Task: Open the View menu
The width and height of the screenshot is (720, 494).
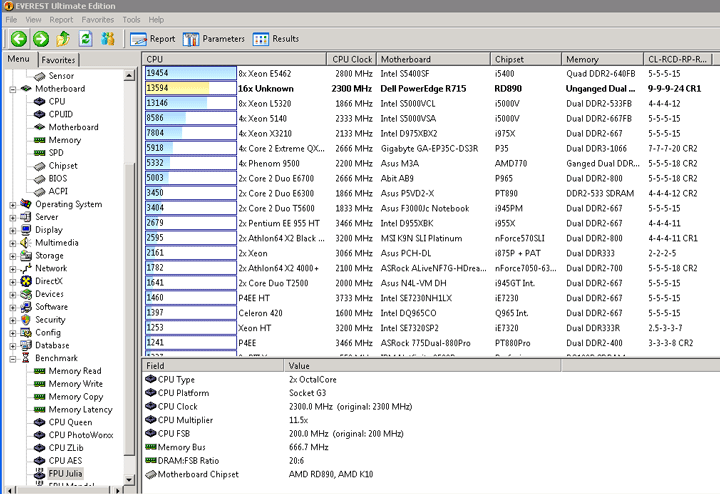Action: [x=33, y=20]
